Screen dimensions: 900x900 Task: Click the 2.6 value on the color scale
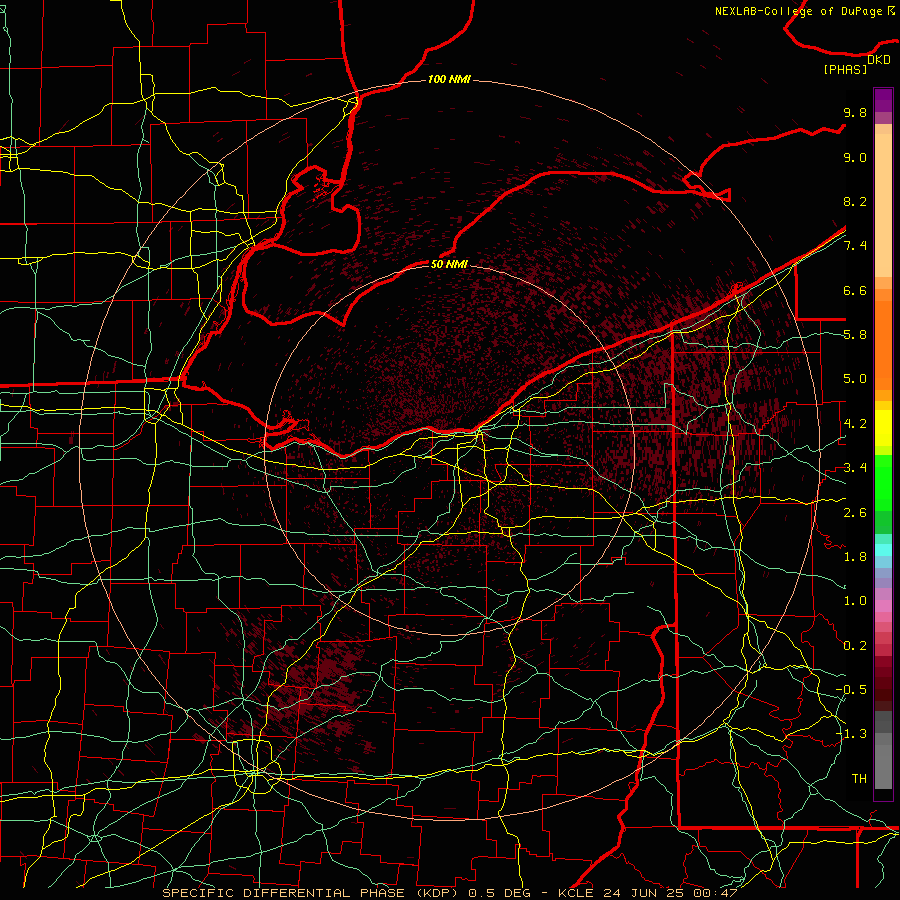pos(855,513)
